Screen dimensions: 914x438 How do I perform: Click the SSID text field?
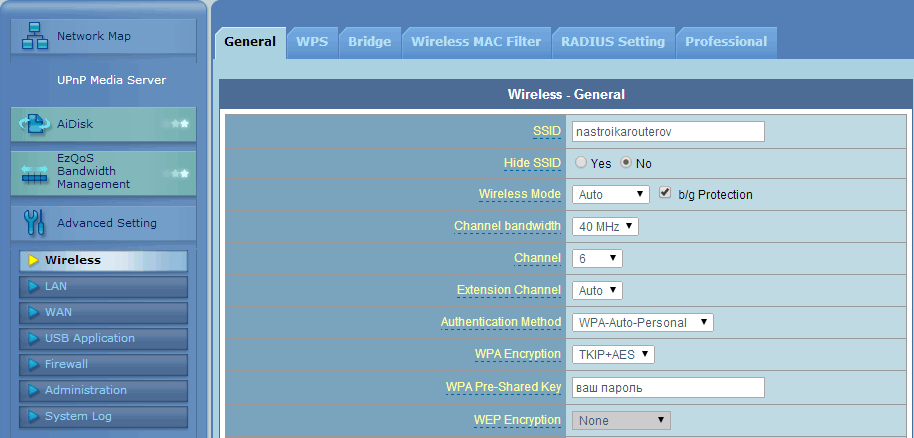point(667,131)
